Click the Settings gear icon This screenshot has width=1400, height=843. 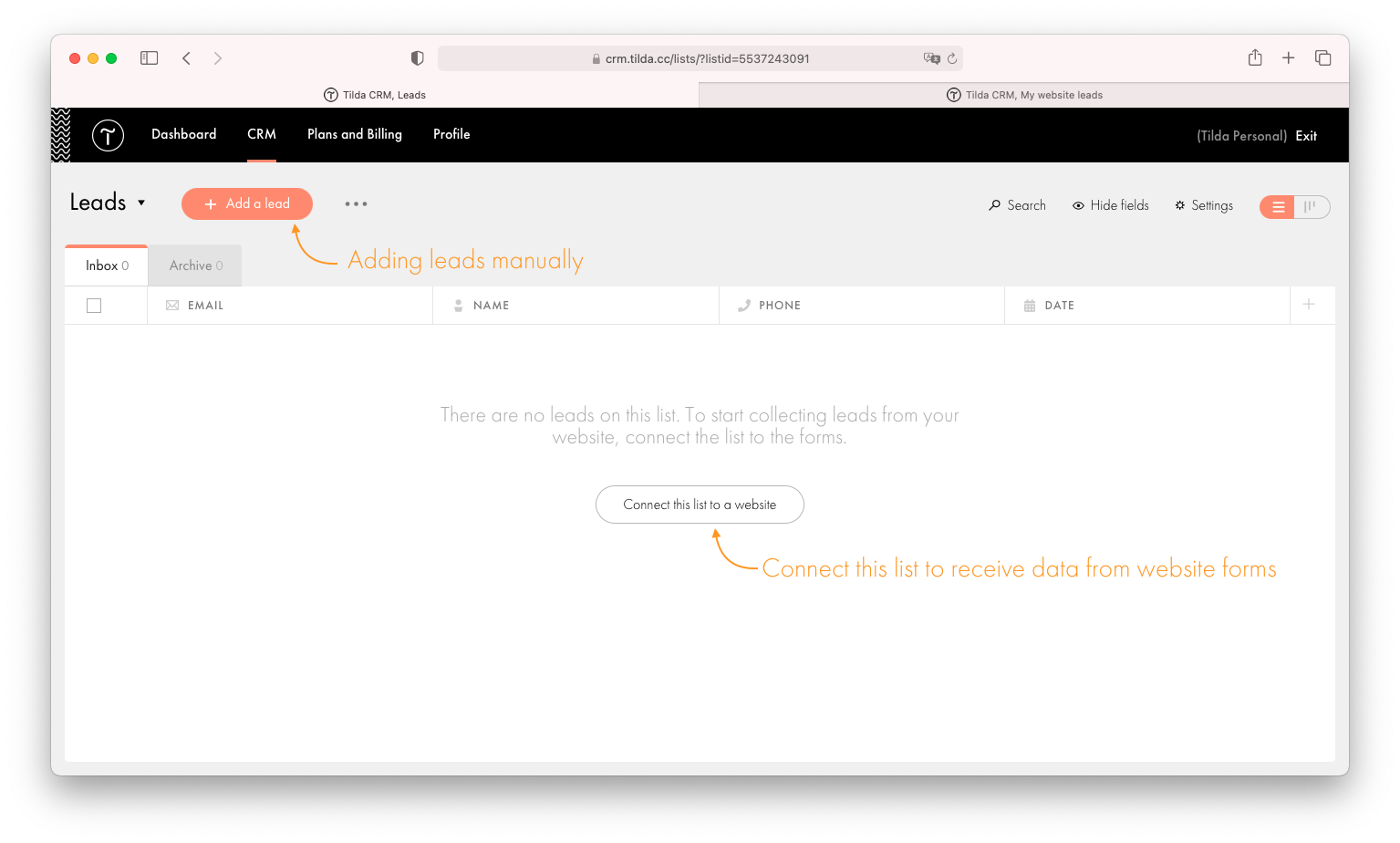[1180, 205]
